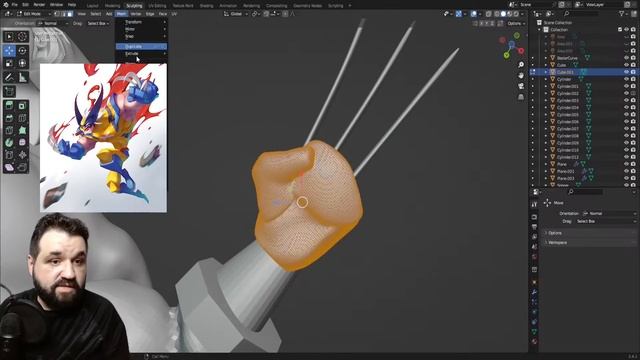Select the Select Box tool in the left toolbar
Screen dimensions: 640x360
[9, 37]
